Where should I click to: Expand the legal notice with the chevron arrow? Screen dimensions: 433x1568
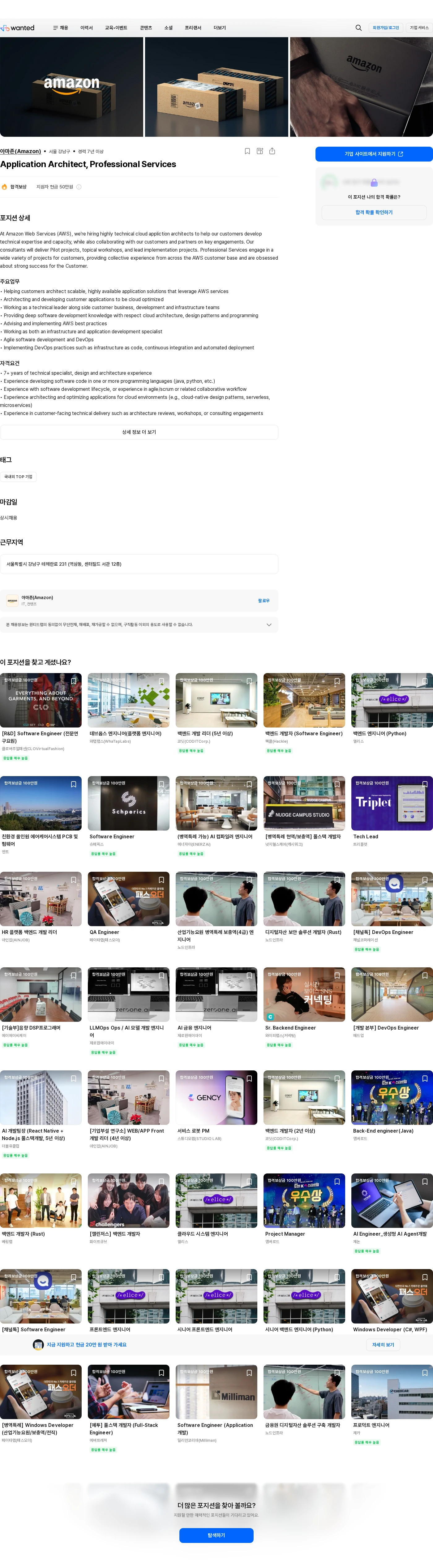click(x=269, y=625)
